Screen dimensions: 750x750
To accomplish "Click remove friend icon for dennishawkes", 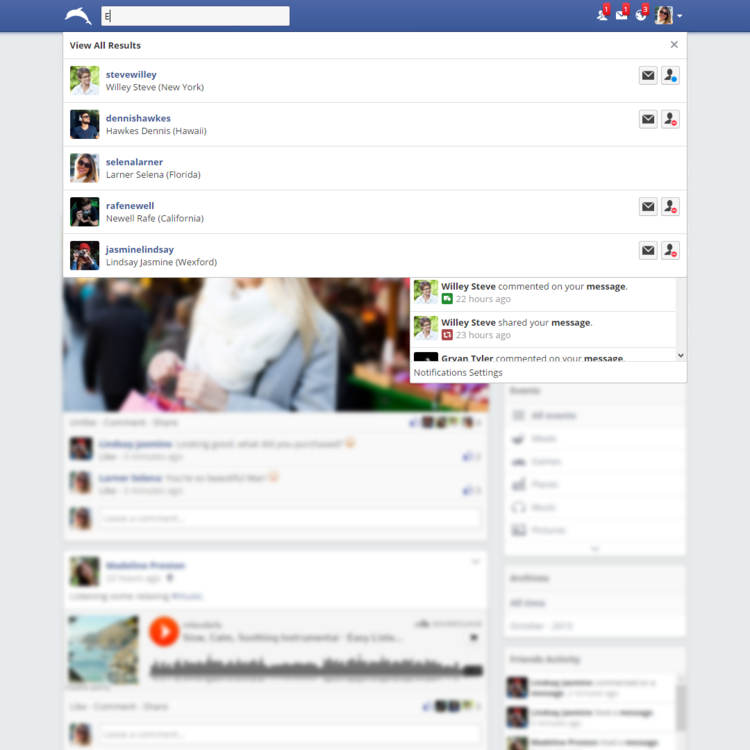I will (x=670, y=119).
